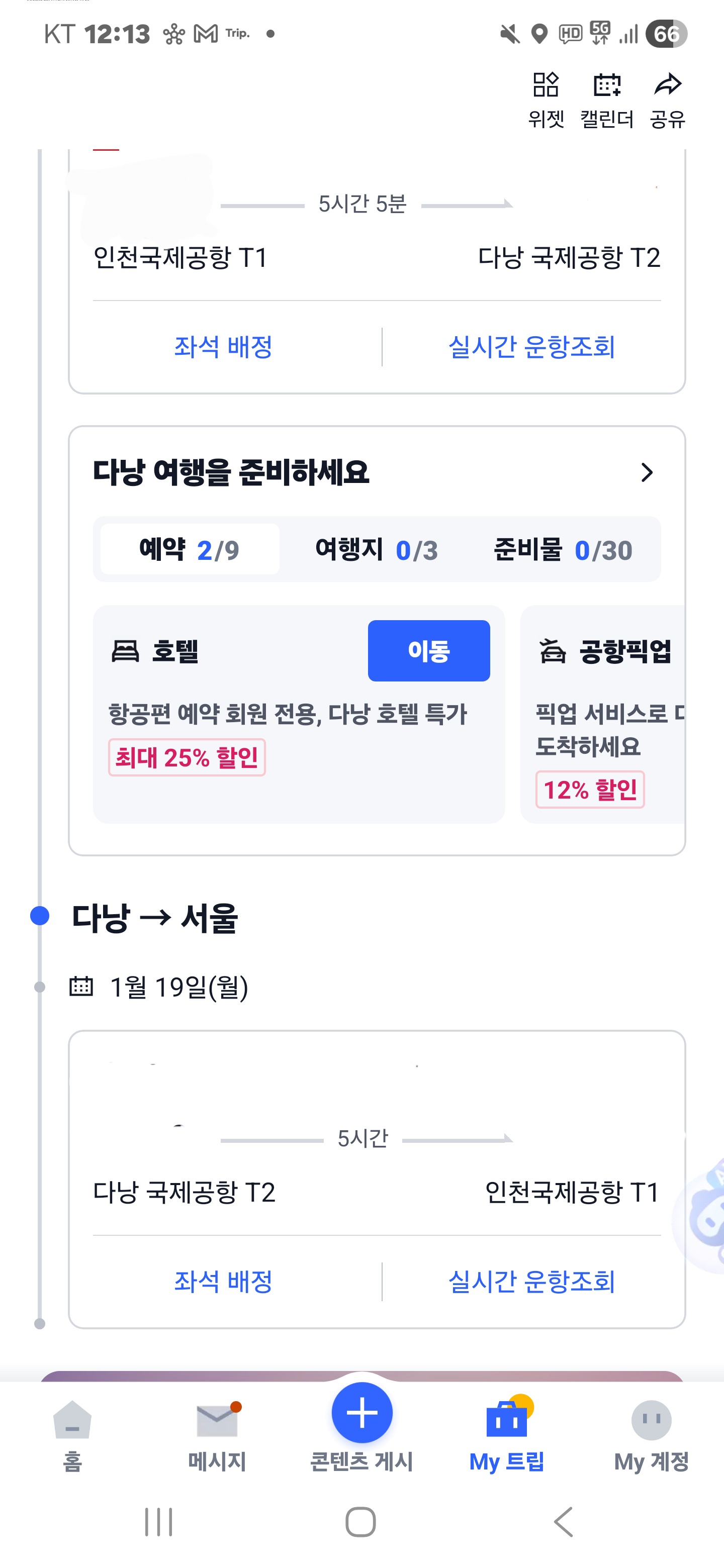
Task: Open 메시지 envelope icon
Action: click(x=217, y=1421)
